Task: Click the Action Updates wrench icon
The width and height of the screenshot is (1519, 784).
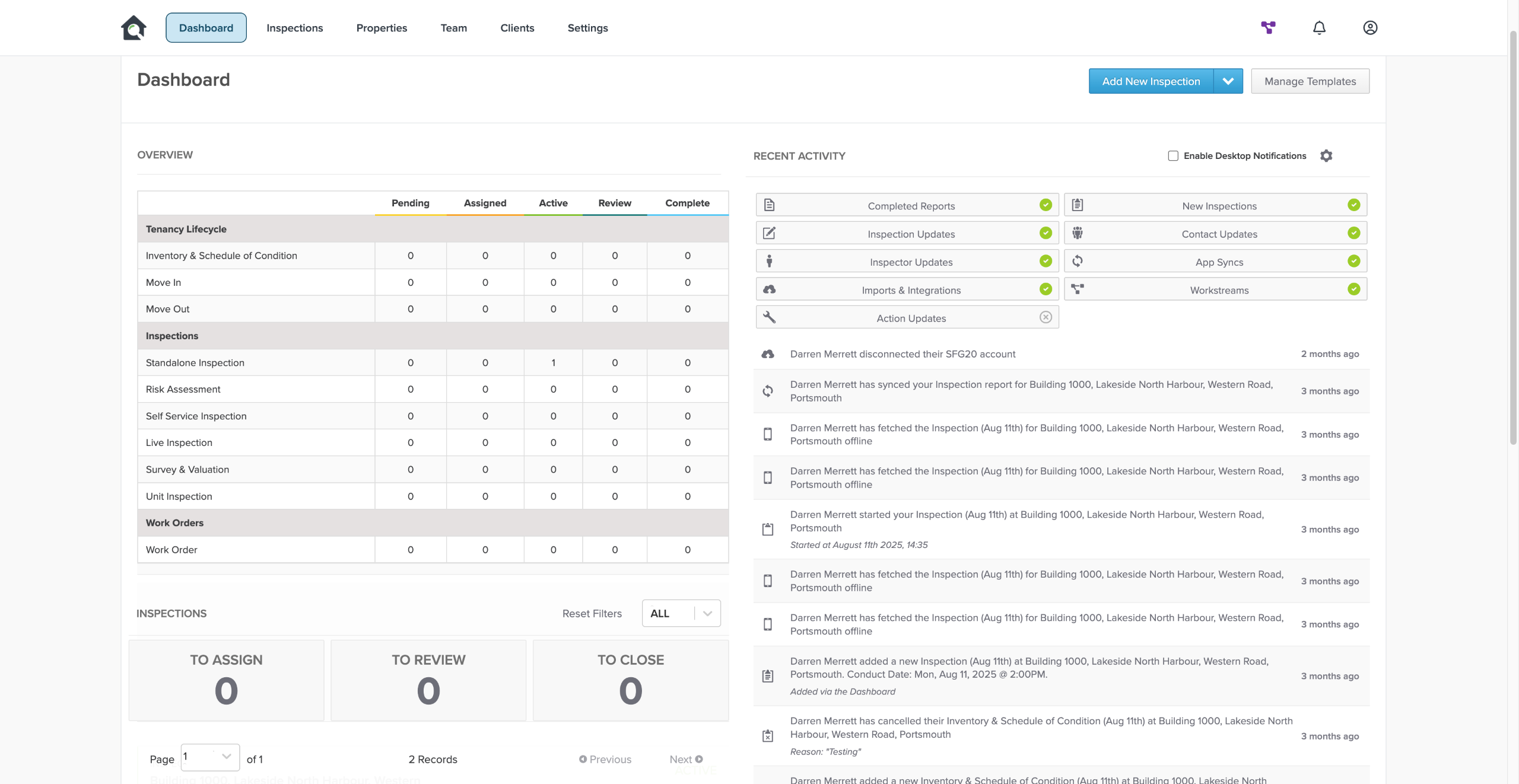Action: pyautogui.click(x=769, y=317)
